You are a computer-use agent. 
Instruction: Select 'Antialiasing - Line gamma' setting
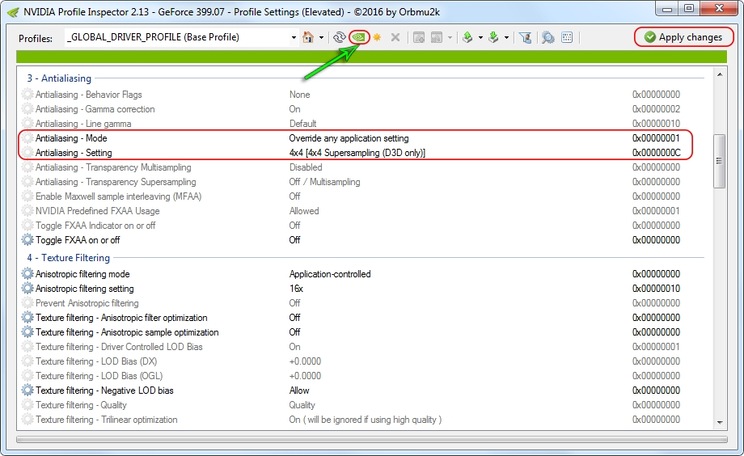(x=83, y=123)
